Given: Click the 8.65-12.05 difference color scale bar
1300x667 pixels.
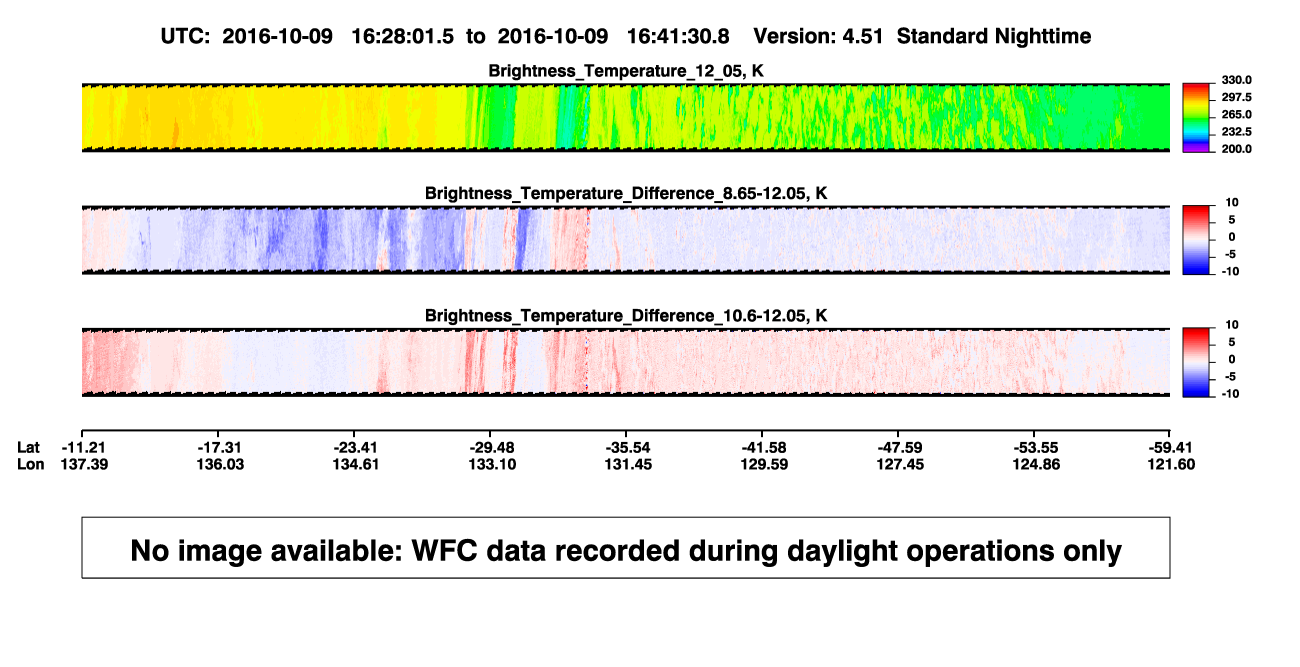Looking at the screenshot, I should 1197,239.
